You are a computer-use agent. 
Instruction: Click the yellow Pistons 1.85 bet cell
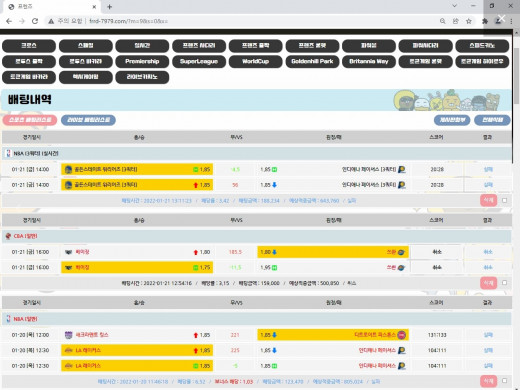click(x=333, y=335)
